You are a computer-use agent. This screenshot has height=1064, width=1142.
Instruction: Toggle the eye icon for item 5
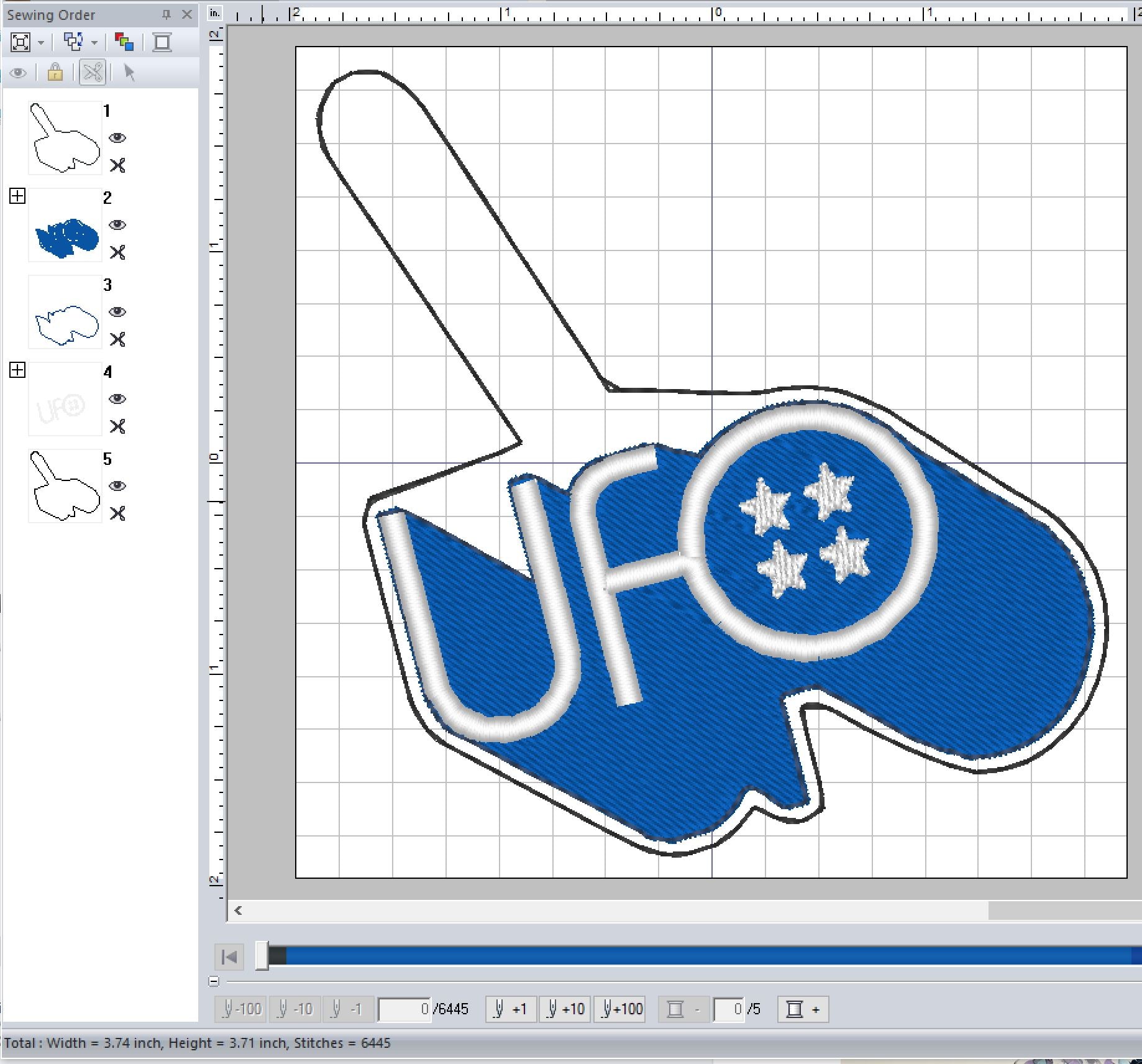(117, 486)
